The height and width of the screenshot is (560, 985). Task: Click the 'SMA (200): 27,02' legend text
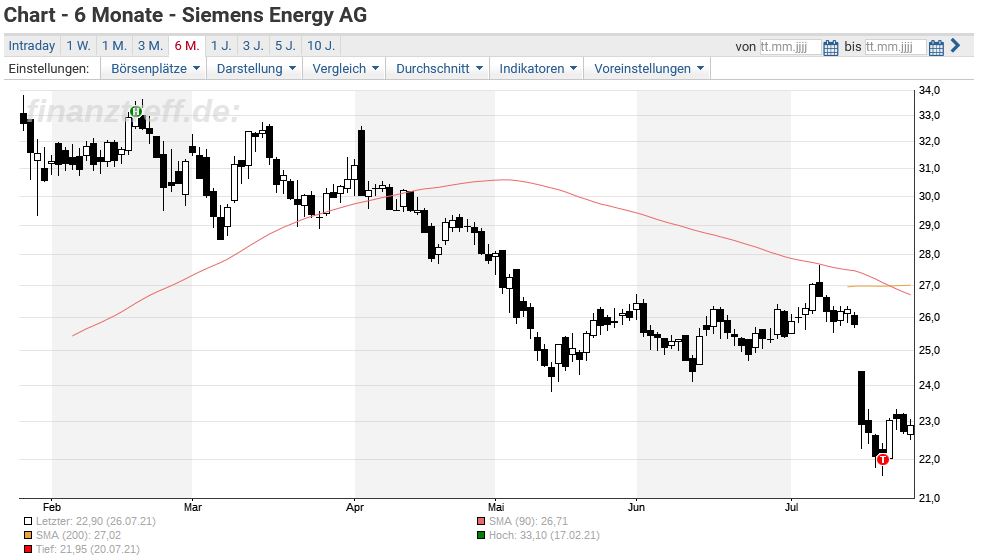(79, 535)
